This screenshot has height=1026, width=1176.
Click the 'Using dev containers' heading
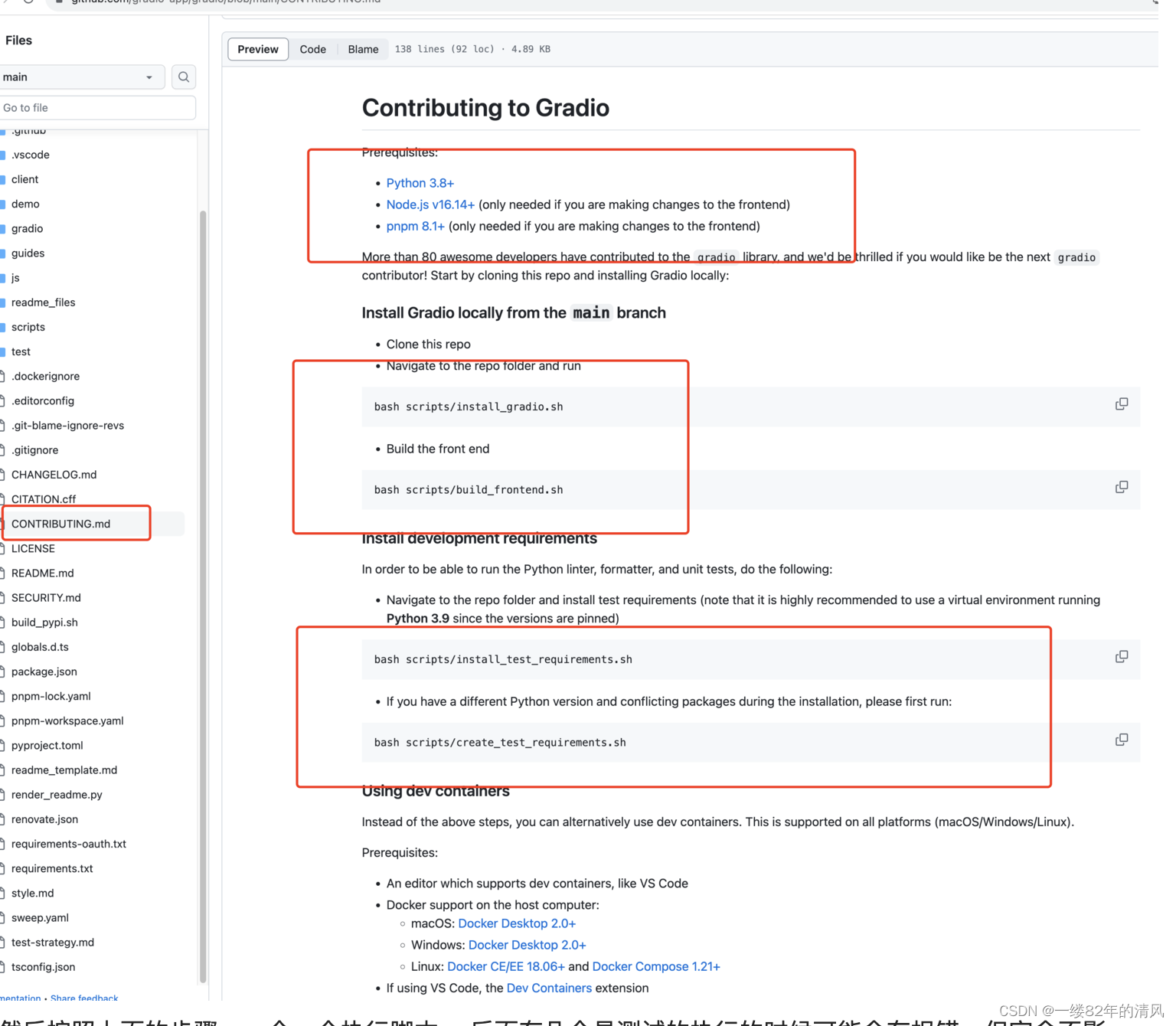click(436, 791)
